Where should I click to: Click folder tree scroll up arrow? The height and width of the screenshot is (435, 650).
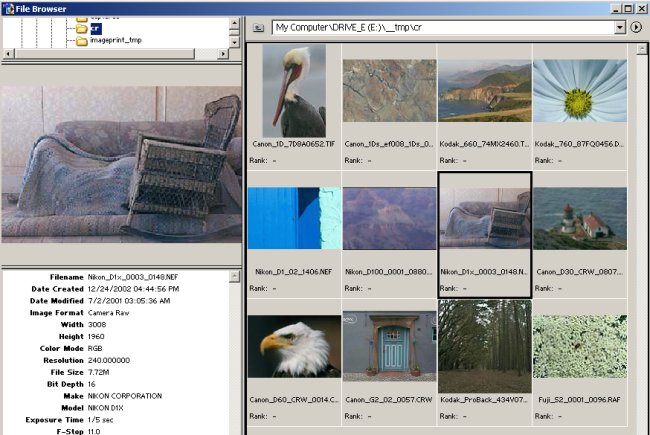235,22
